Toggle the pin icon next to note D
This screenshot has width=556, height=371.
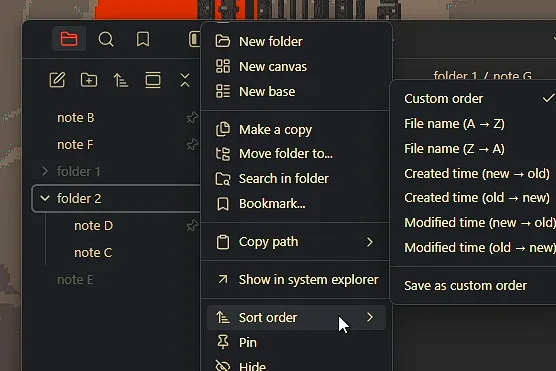click(192, 225)
